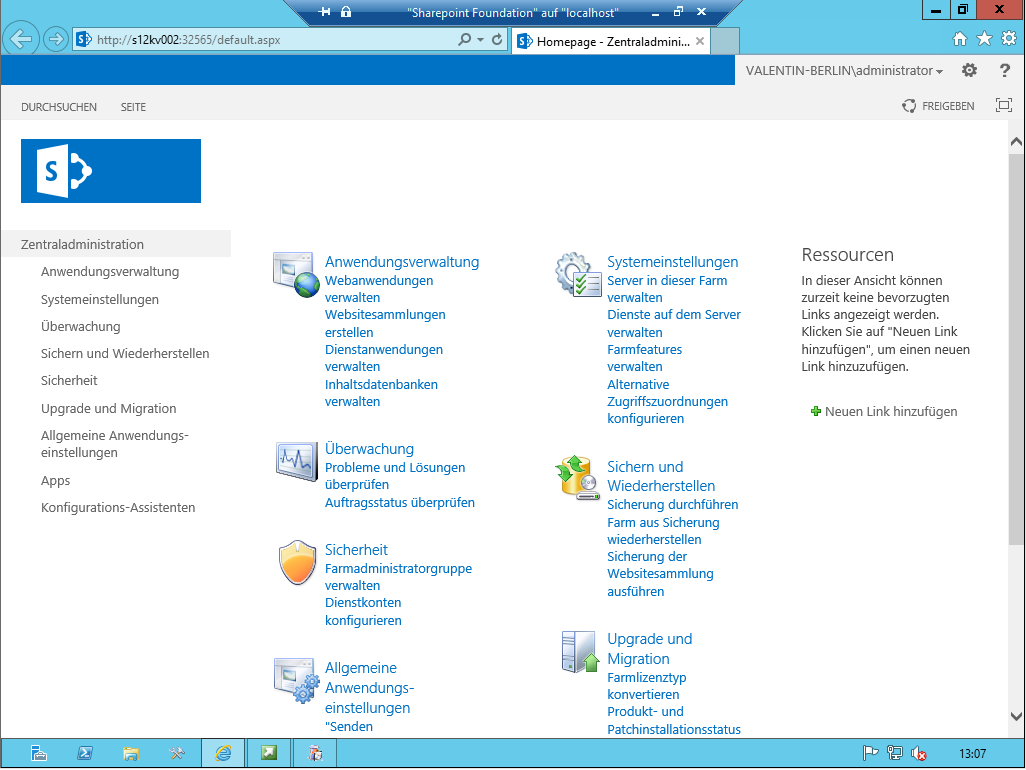Click the muted volume tray icon
This screenshot has height=770, width=1026.
919,754
